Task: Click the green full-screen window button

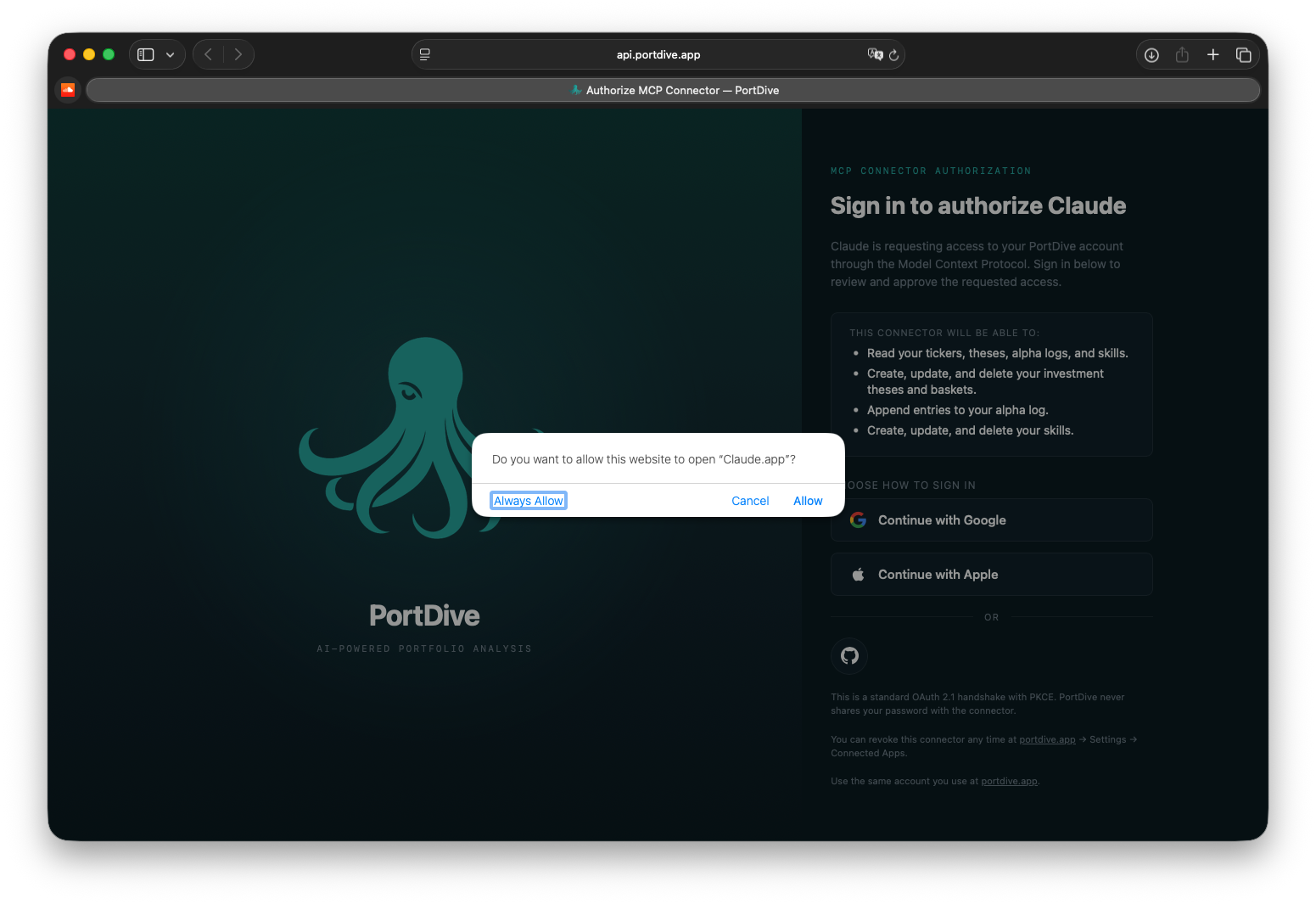Action: 109,54
